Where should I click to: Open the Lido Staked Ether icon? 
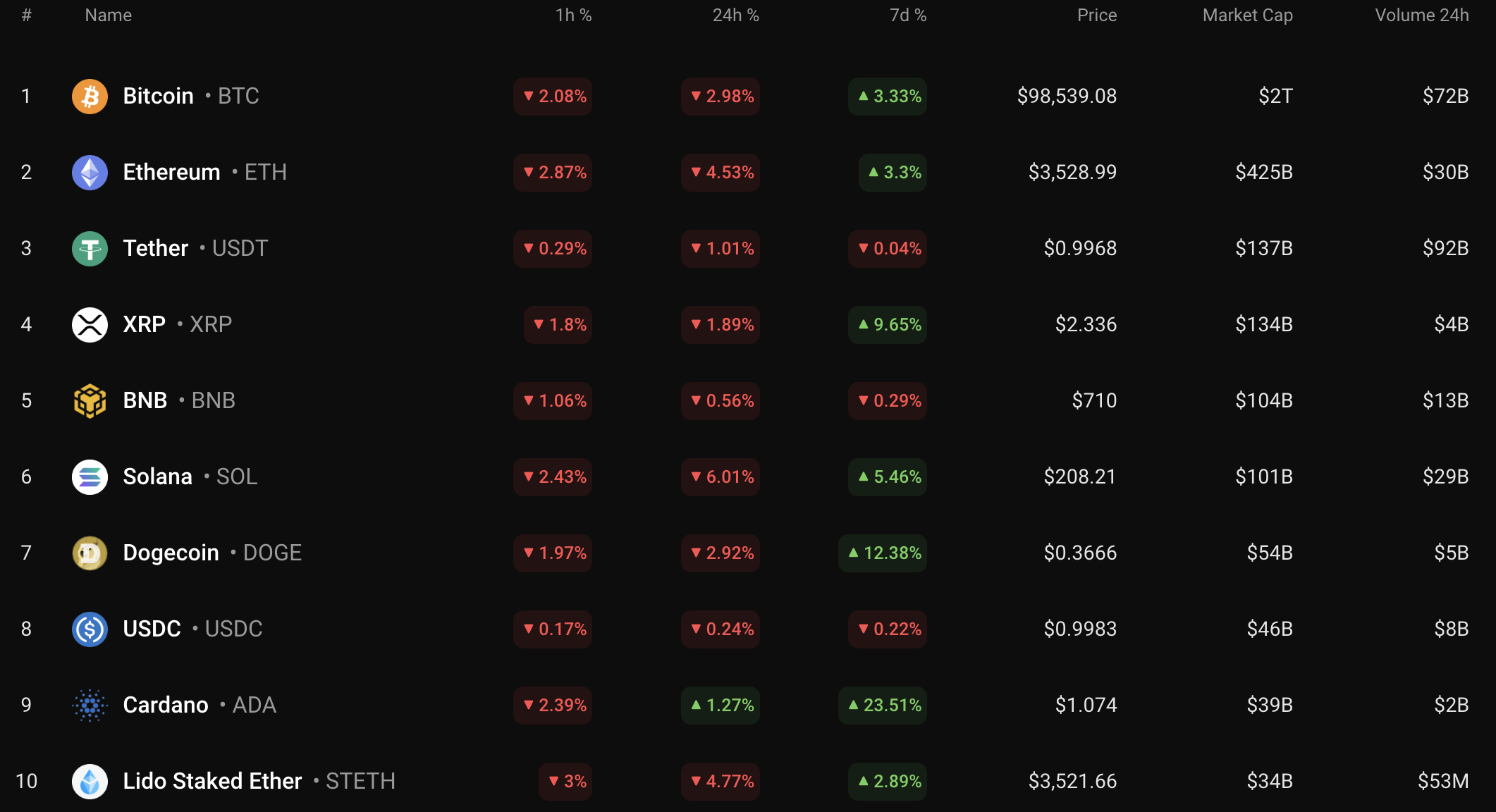coord(90,782)
